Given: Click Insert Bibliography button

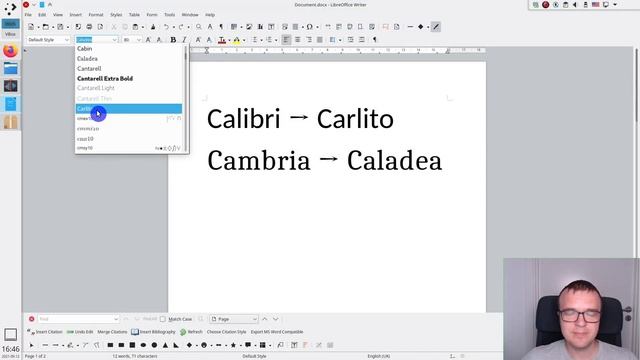Looking at the screenshot, I should [x=153, y=332].
